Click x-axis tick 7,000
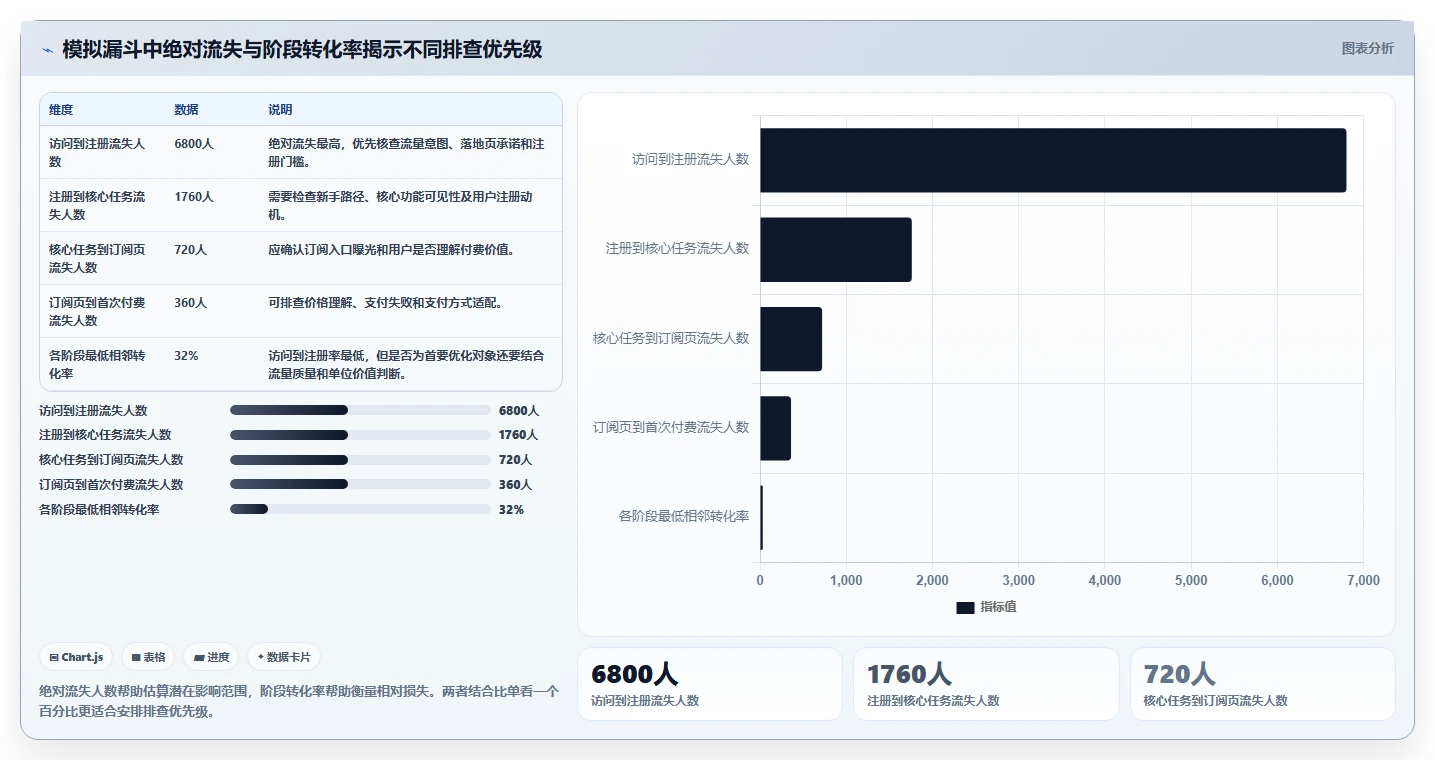The height and width of the screenshot is (760, 1435). [1363, 581]
